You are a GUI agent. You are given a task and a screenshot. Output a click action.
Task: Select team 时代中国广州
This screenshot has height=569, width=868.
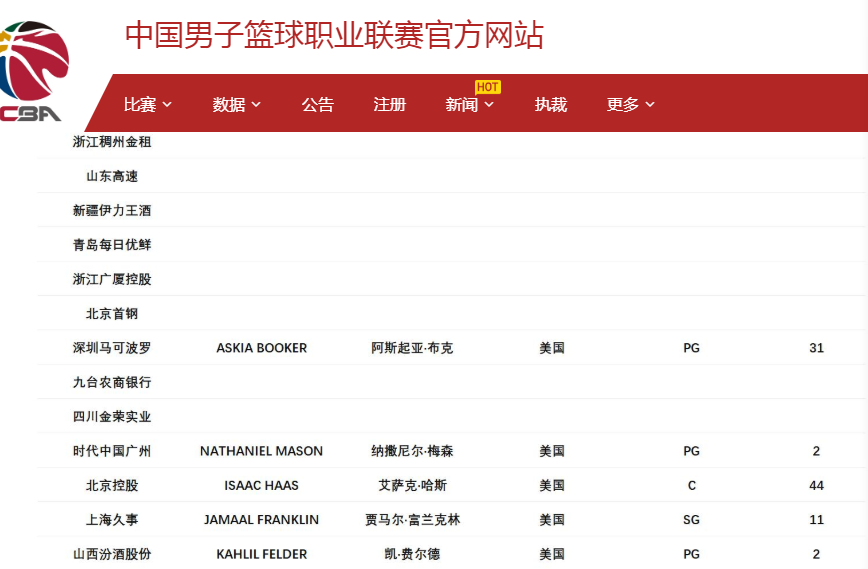click(112, 451)
